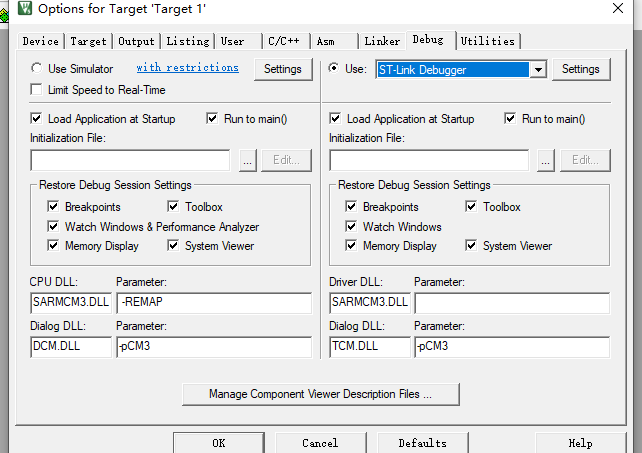The image size is (642, 453).
Task: Open Manage Component Viewer Description Files
Action: (x=321, y=394)
